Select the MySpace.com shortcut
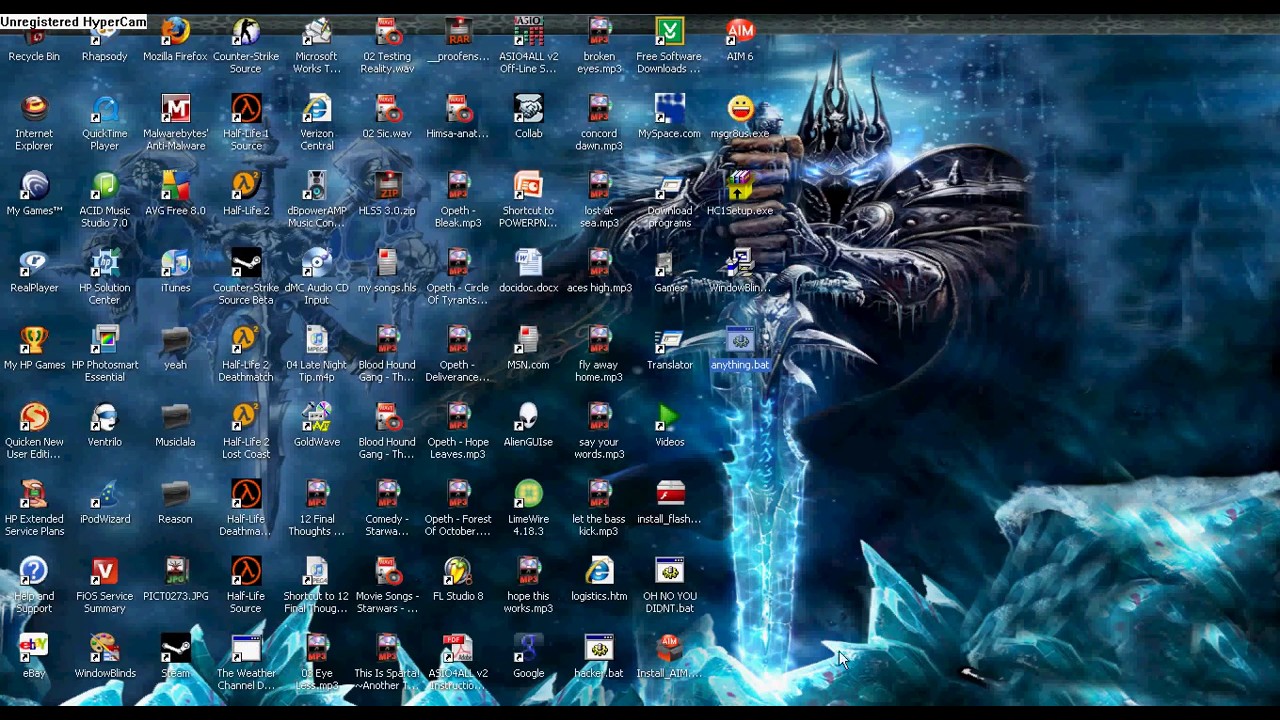Screen dimensions: 1280x720 coord(670,116)
